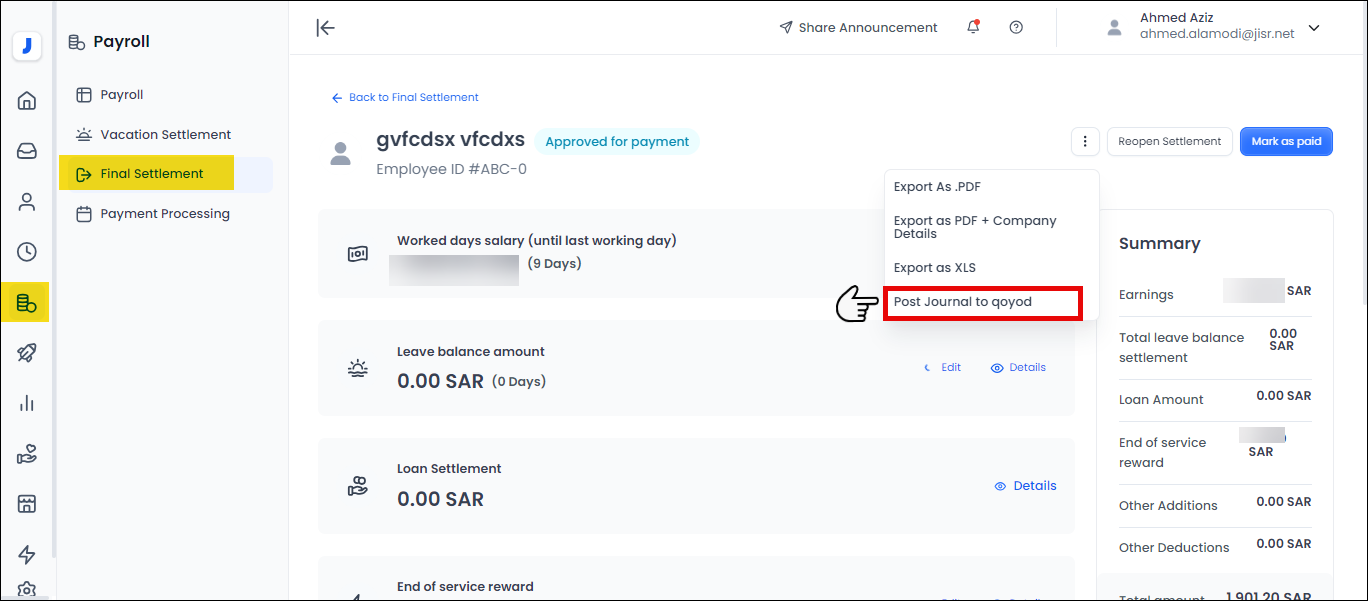Open the Home icon in sidebar
1368x601 pixels.
pos(27,100)
